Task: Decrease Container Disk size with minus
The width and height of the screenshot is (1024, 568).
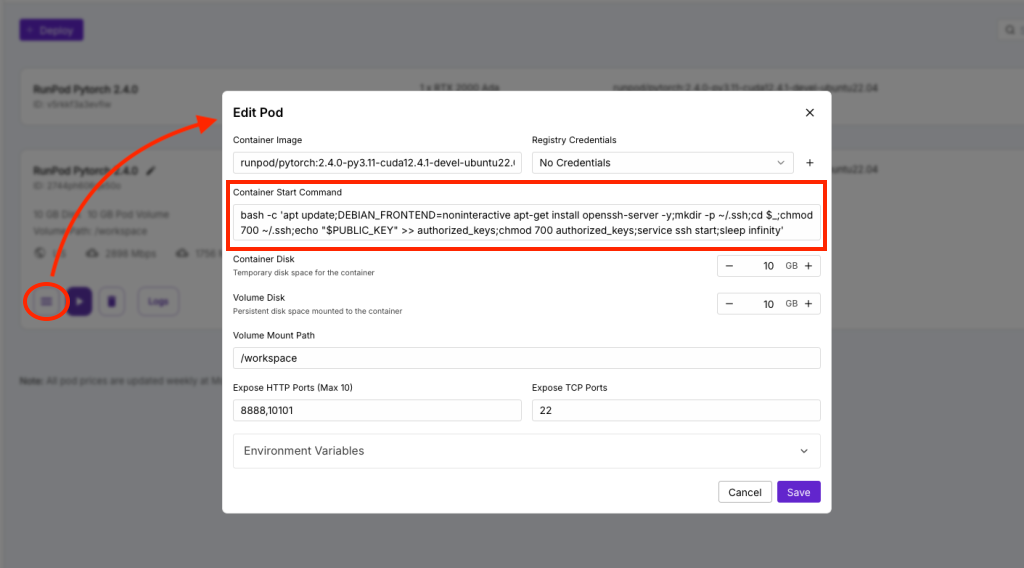Action: 730,266
